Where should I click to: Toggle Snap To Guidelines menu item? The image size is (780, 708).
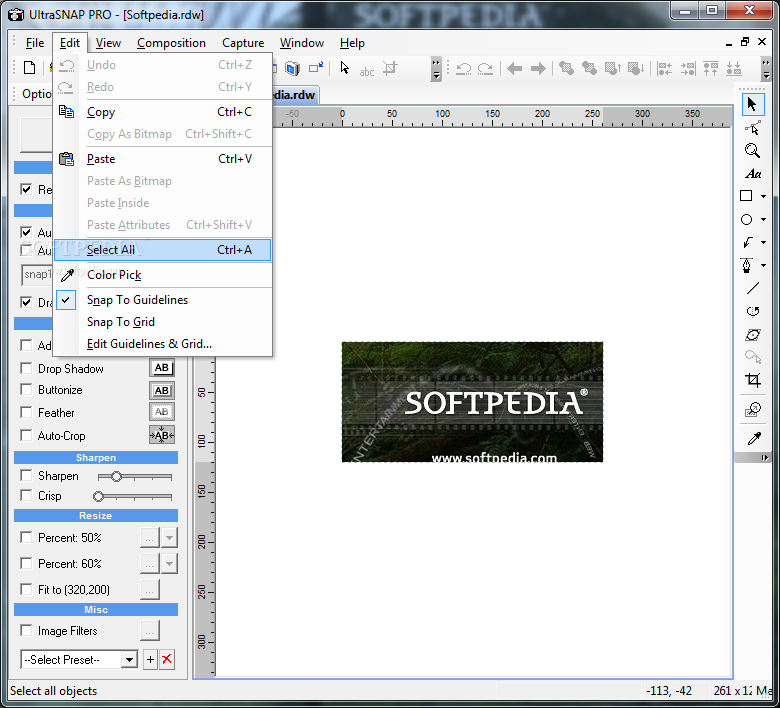click(163, 300)
